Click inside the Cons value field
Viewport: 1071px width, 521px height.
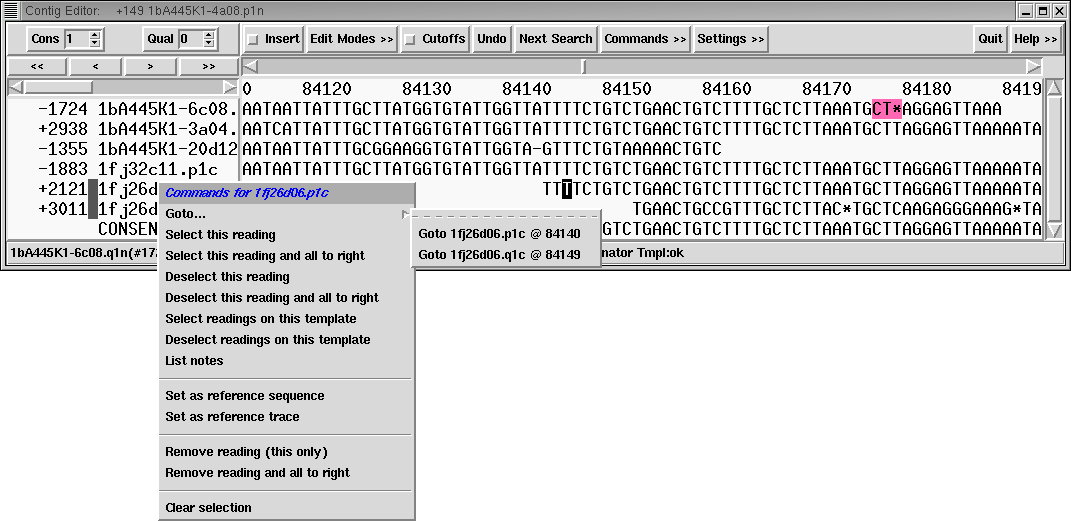(76, 39)
